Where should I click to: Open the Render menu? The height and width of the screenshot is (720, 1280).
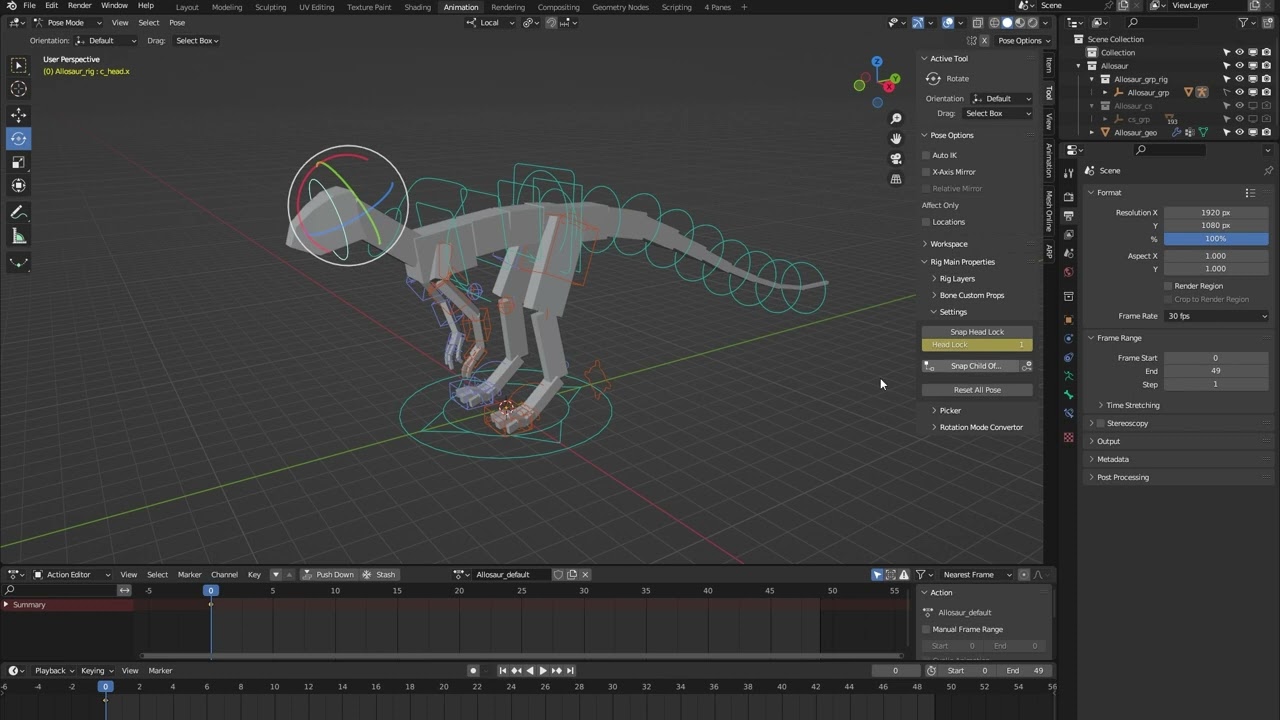pyautogui.click(x=80, y=6)
